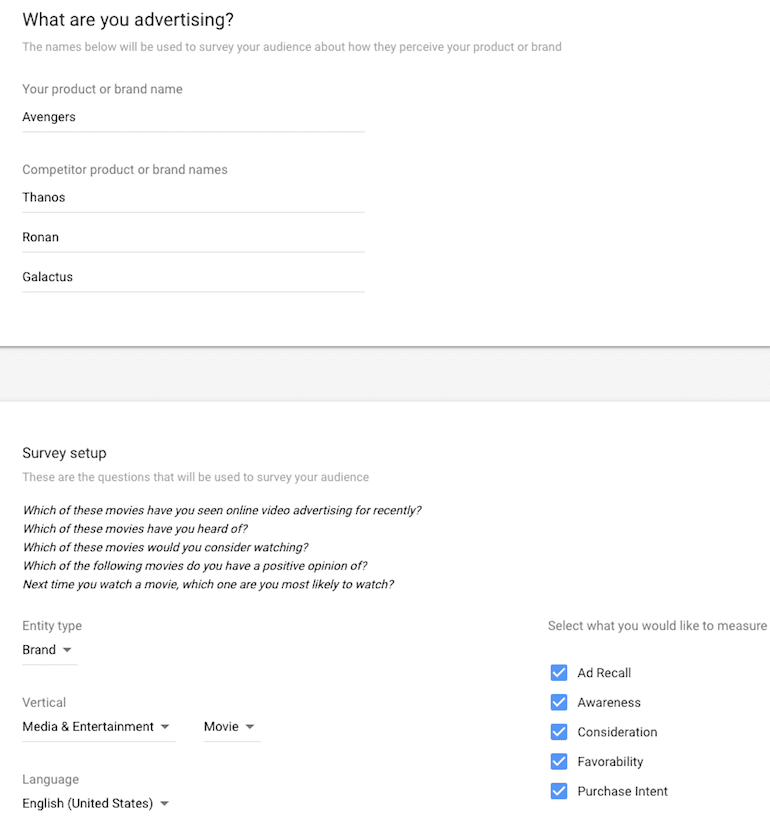Viewport: 770px width, 817px height.
Task: Open the Entity type Brand dropdown
Action: (x=49, y=650)
